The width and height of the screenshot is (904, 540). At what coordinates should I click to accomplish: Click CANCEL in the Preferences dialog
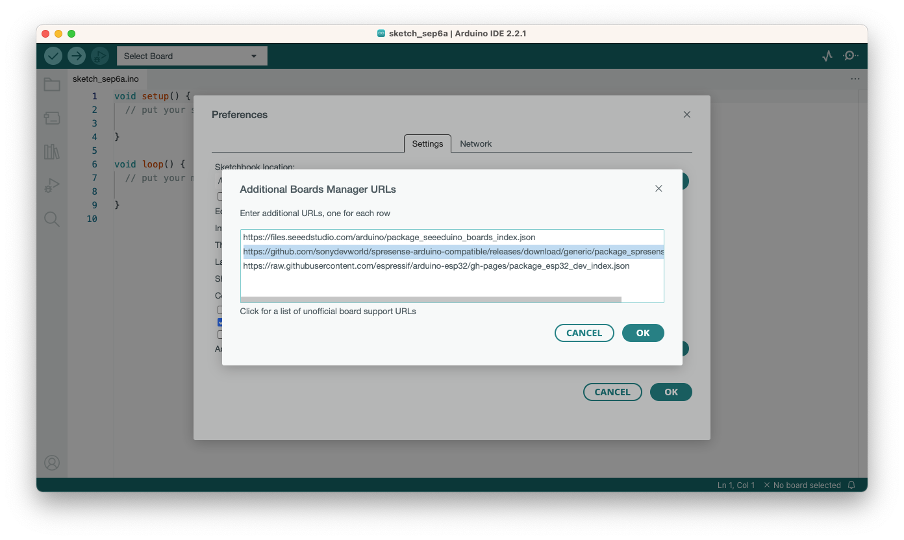point(612,392)
